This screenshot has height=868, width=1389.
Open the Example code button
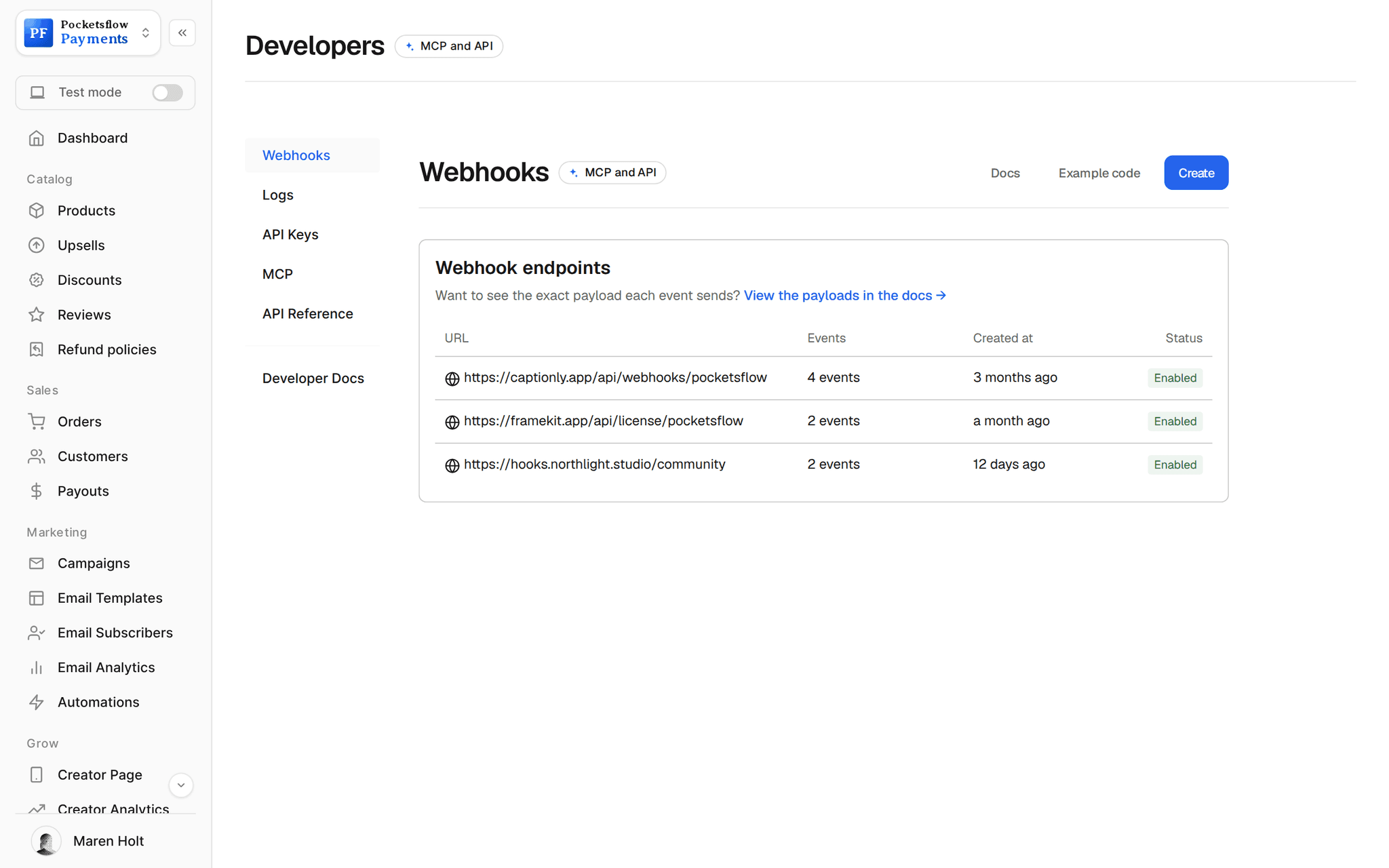coord(1099,173)
